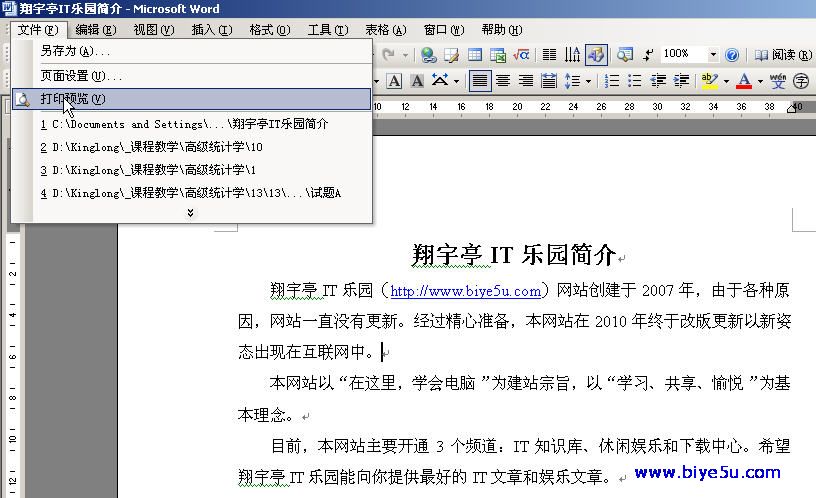The width and height of the screenshot is (816, 498).
Task: Open the Tables and Borders toolbar icon
Action: 451,55
